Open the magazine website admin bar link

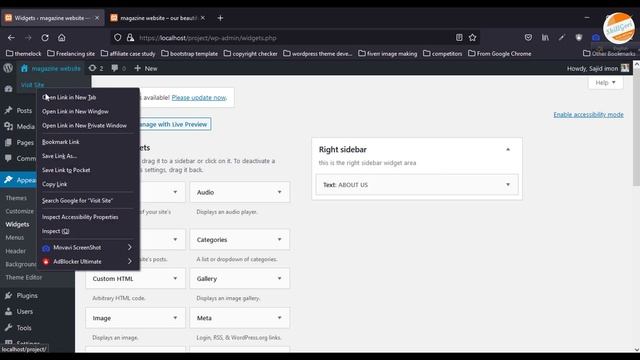point(51,68)
